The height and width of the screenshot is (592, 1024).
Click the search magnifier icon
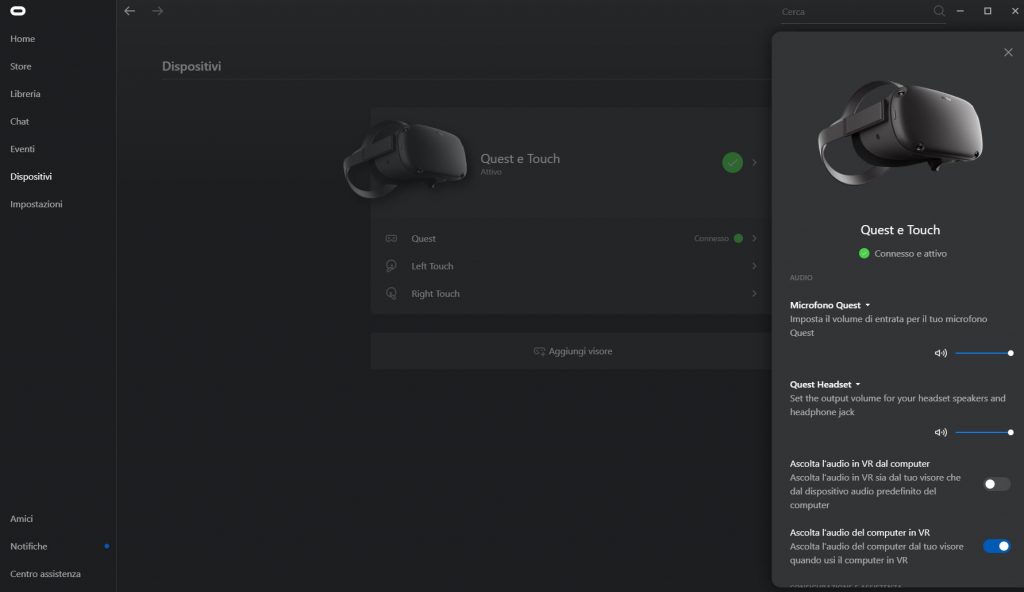937,11
